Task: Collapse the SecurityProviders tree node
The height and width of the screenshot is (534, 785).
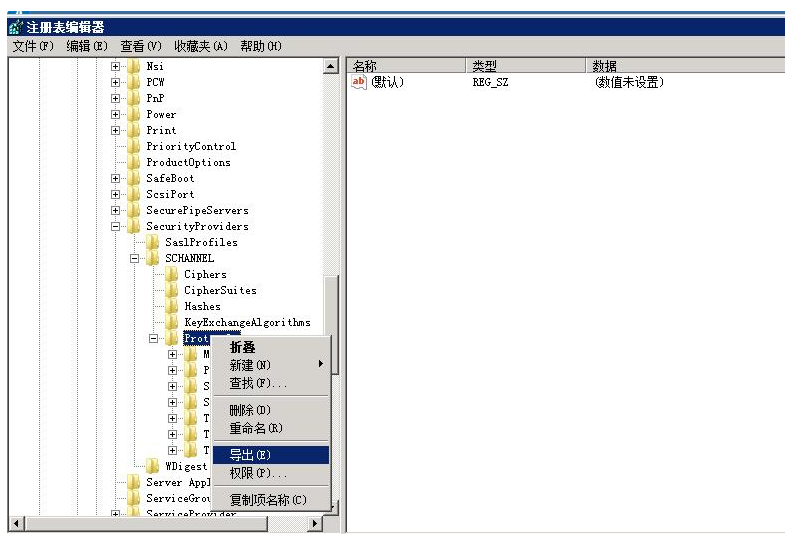Action: tap(116, 226)
